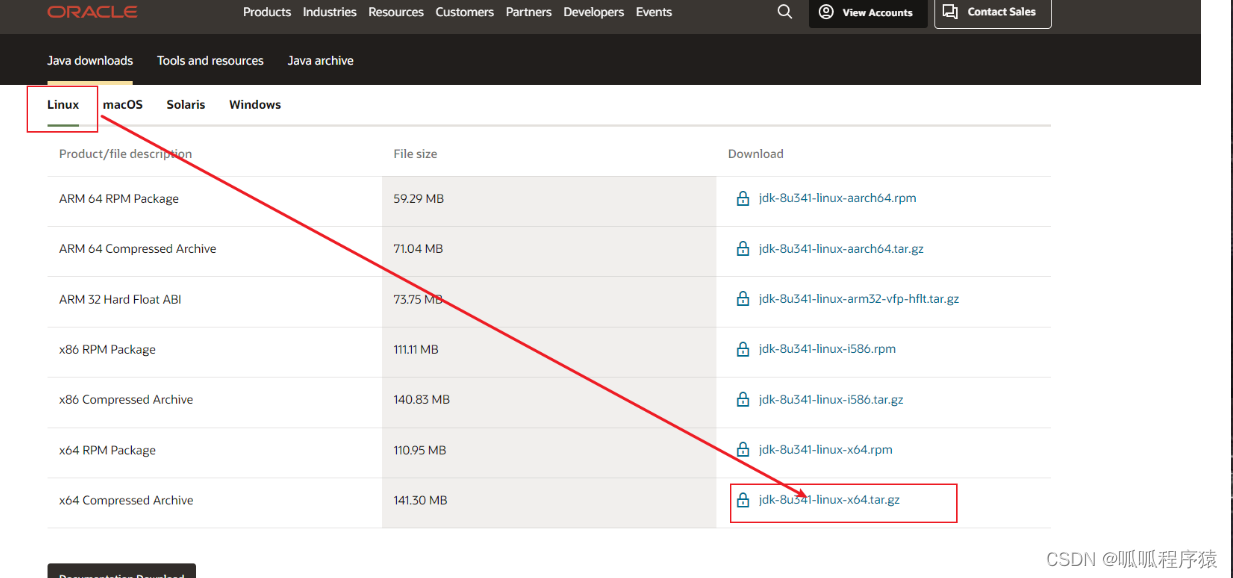Open the search magnifier icon
Viewport: 1233px width, 578px height.
[785, 12]
